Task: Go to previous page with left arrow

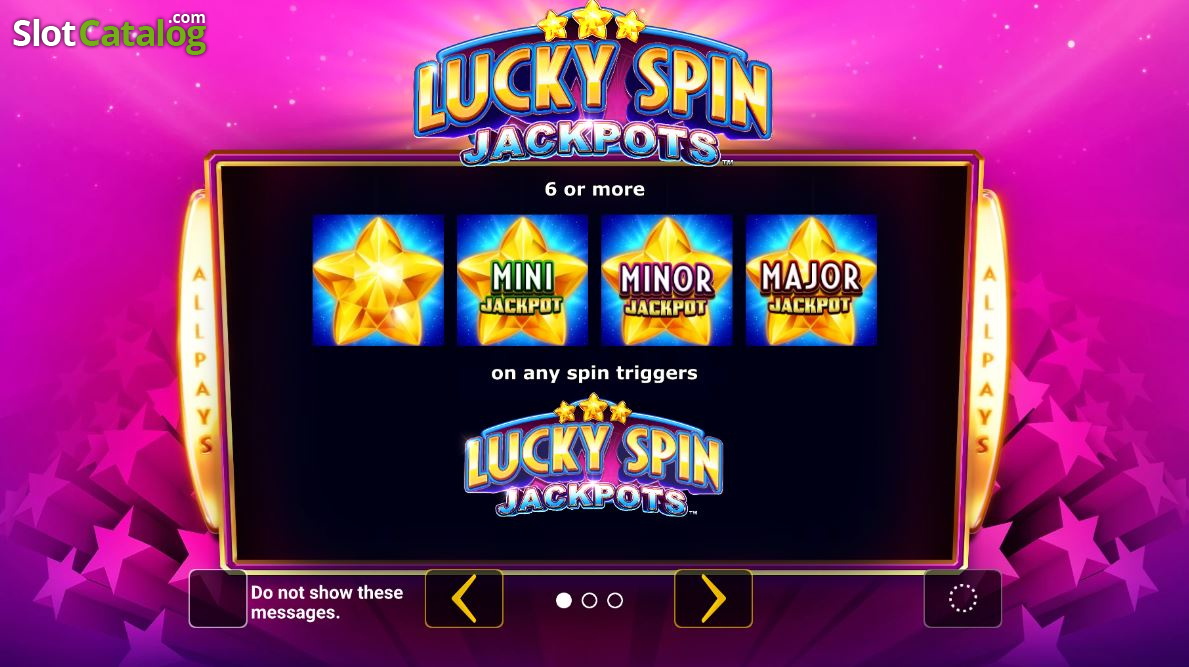Action: coord(464,599)
